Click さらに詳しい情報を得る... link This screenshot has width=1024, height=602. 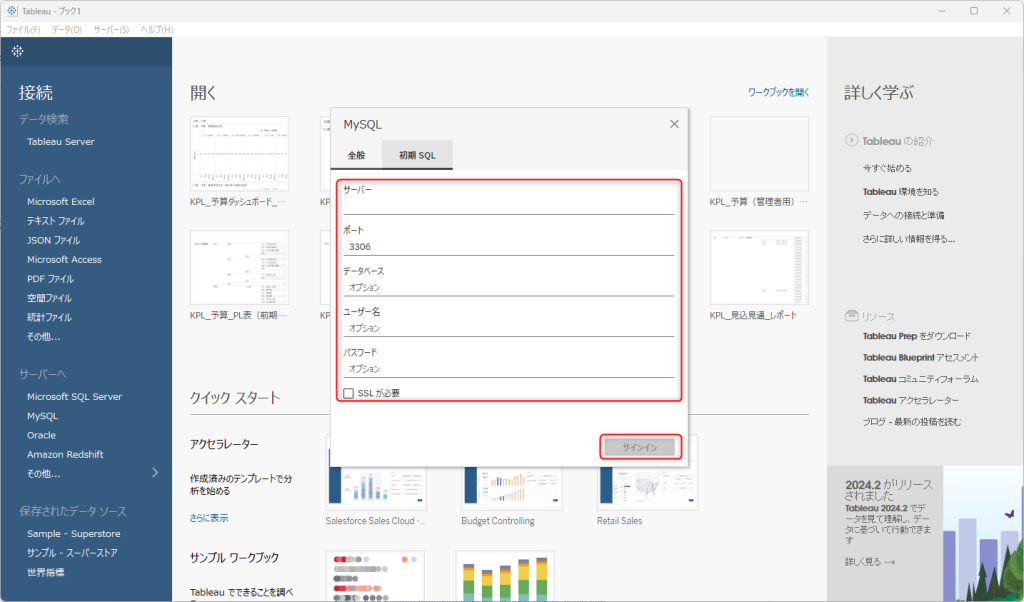point(908,239)
